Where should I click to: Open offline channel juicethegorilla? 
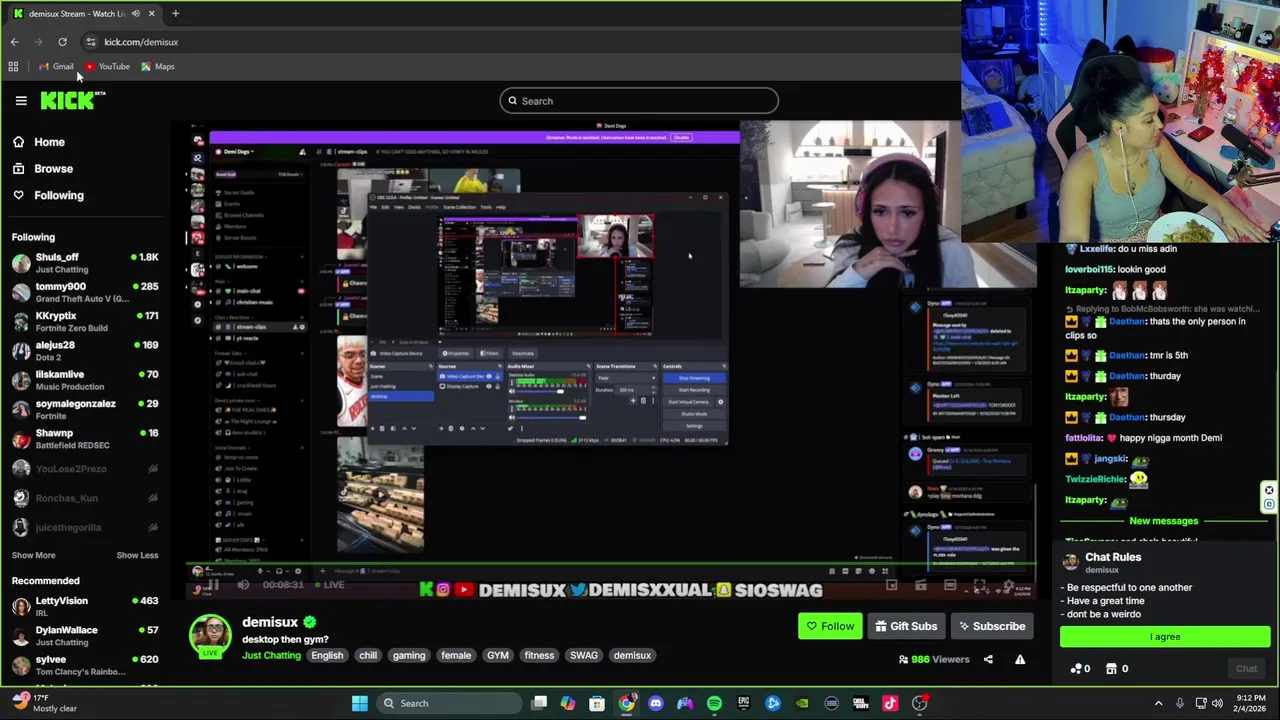click(84, 527)
